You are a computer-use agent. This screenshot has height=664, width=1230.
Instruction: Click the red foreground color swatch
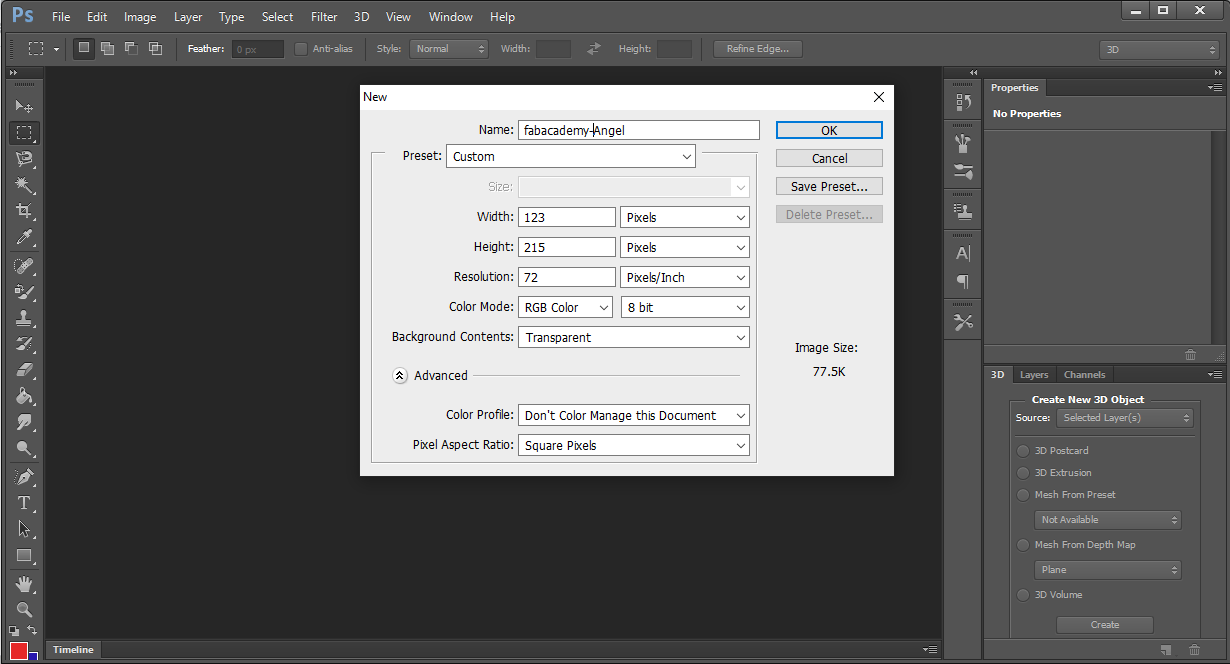[x=19, y=651]
